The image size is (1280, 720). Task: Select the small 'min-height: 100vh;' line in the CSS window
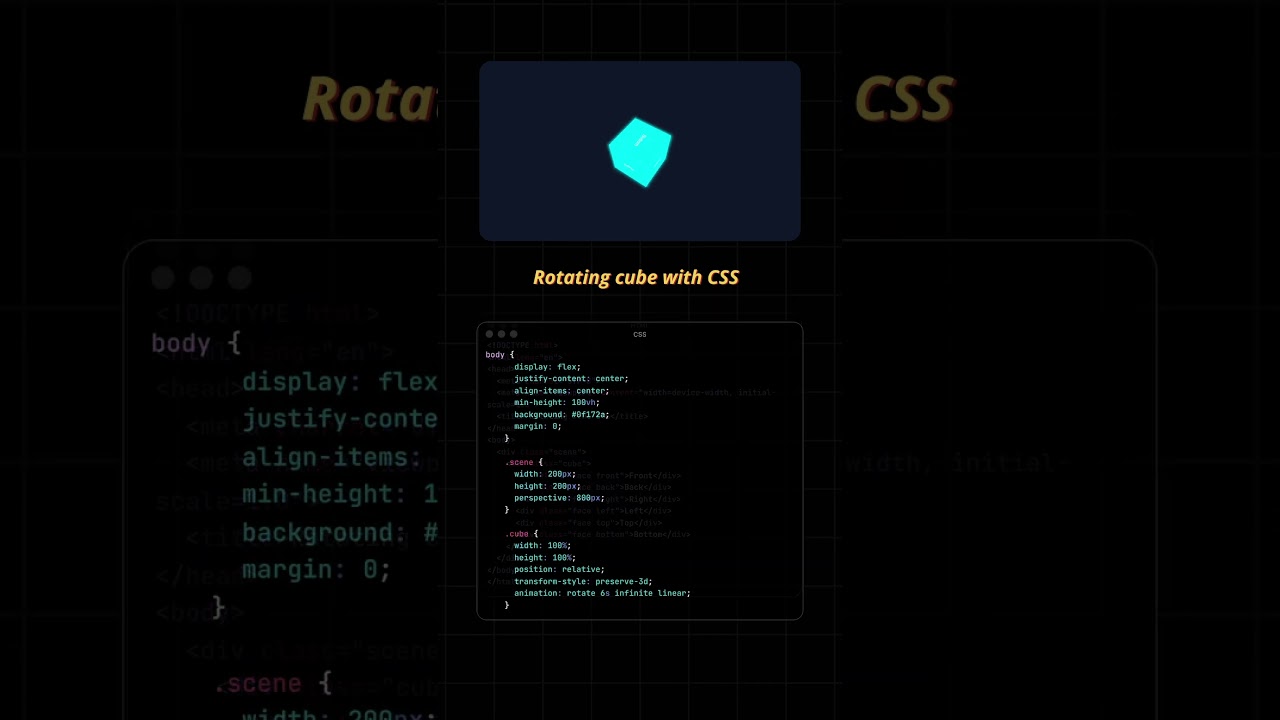pyautogui.click(x=557, y=403)
